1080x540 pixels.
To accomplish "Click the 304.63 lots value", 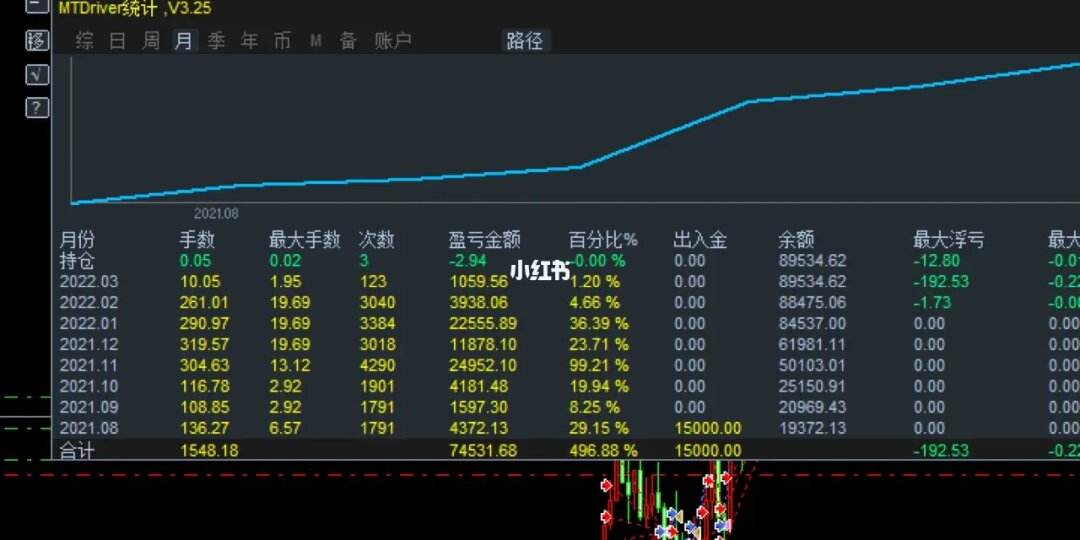I will 205,365.
